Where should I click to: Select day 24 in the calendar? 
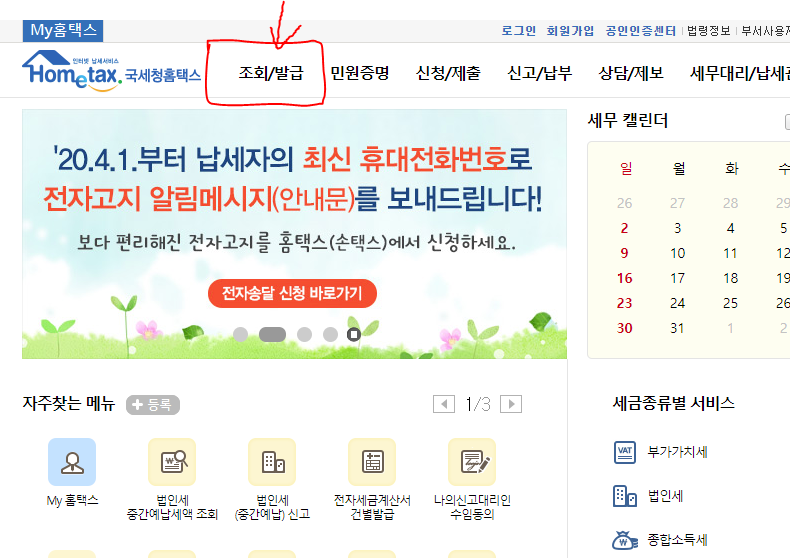pos(678,303)
